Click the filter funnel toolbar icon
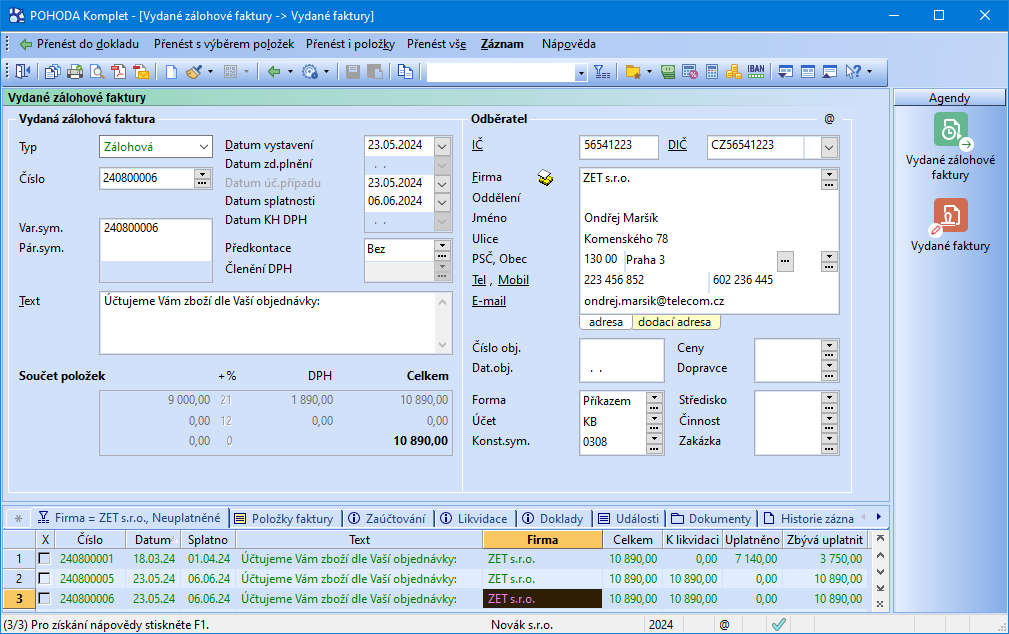The height and width of the screenshot is (634, 1009). click(x=602, y=71)
